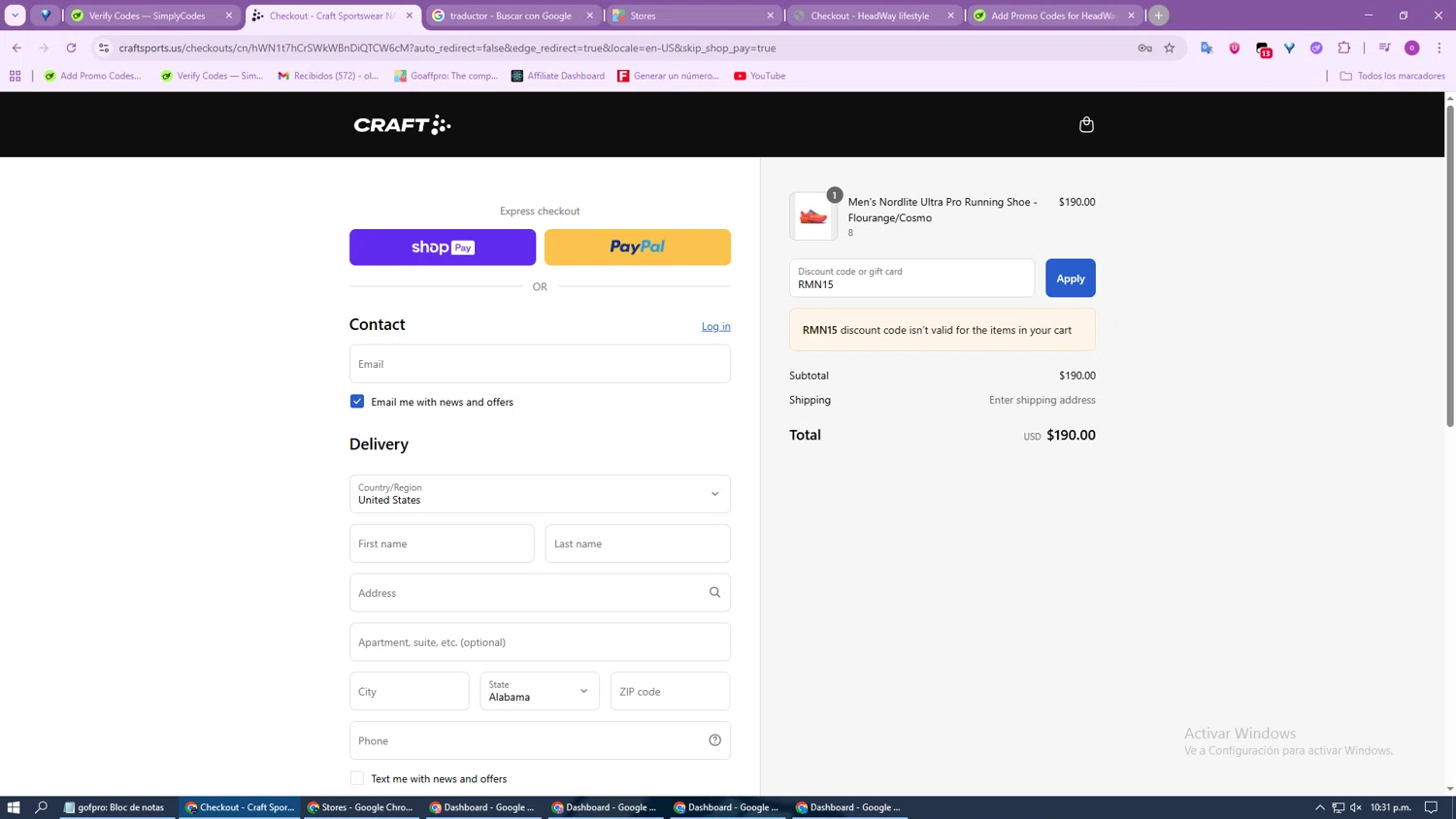Focus the ZIP code field
Viewport: 1456px width, 819px height.
pos(670,691)
